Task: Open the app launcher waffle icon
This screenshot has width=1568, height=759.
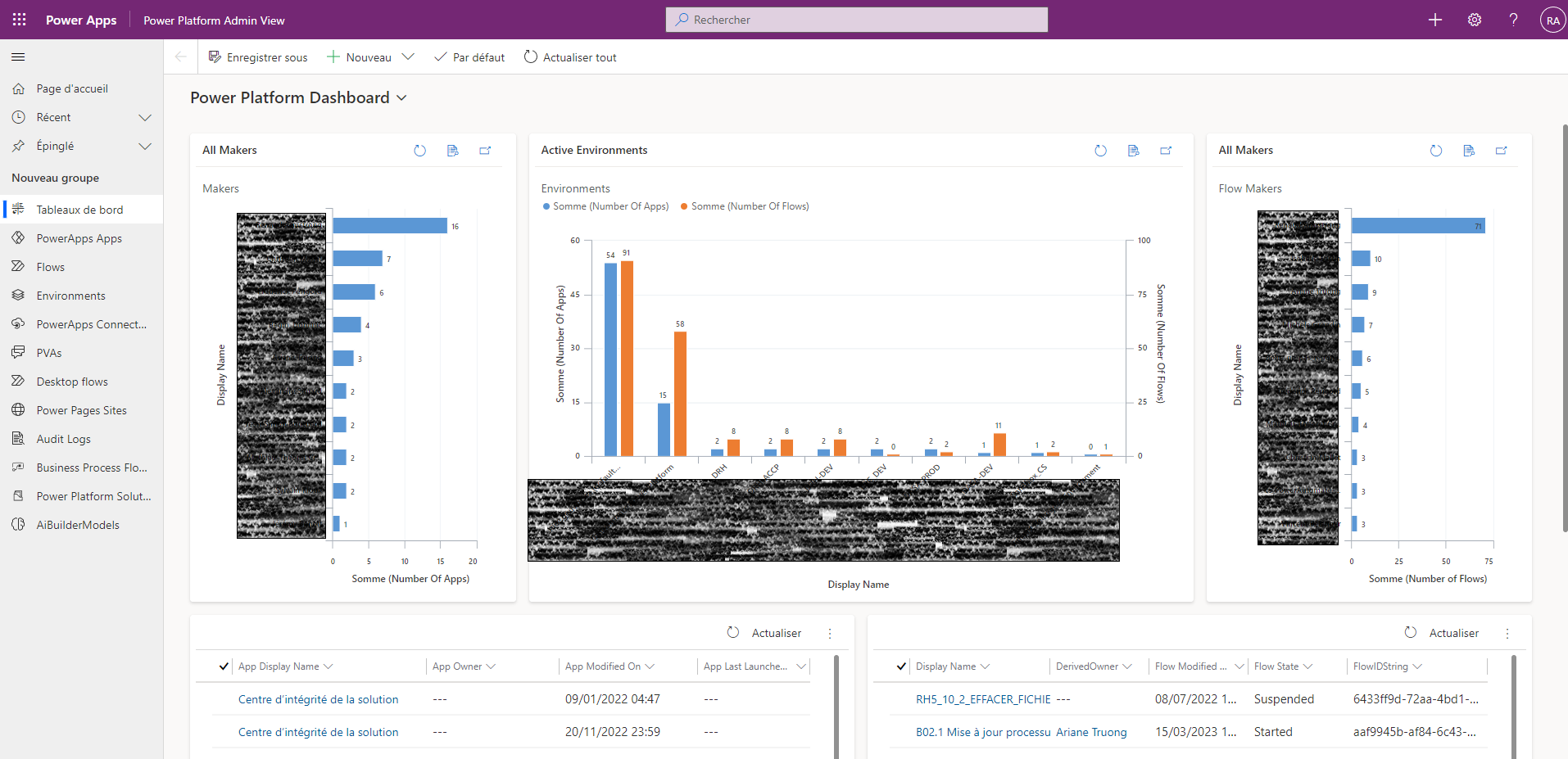Action: click(19, 20)
